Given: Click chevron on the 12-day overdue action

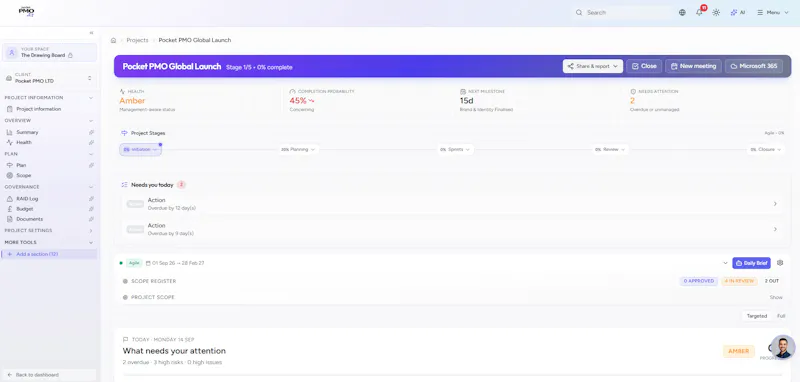Looking at the screenshot, I should point(775,204).
